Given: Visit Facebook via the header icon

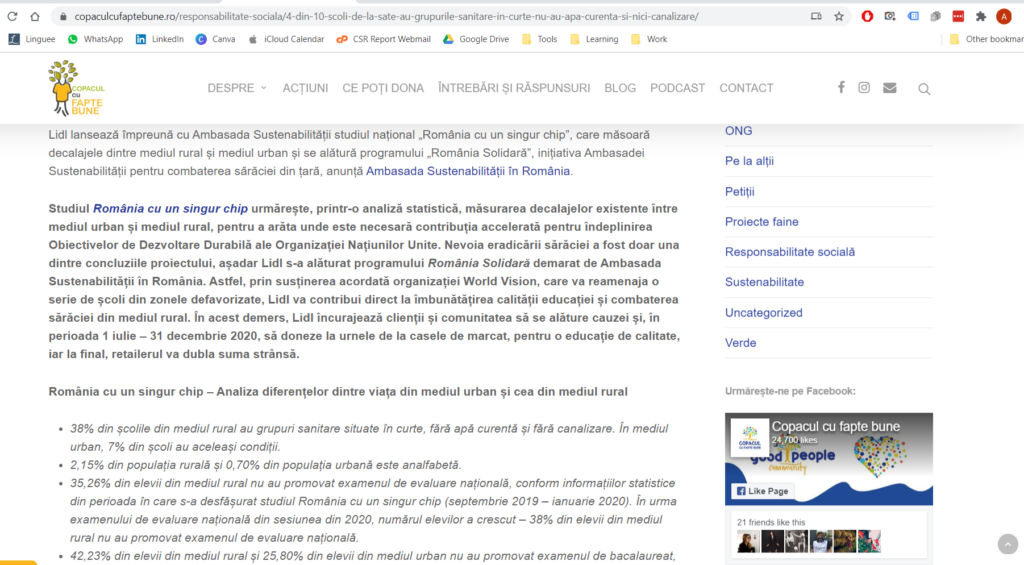Looking at the screenshot, I should point(841,88).
